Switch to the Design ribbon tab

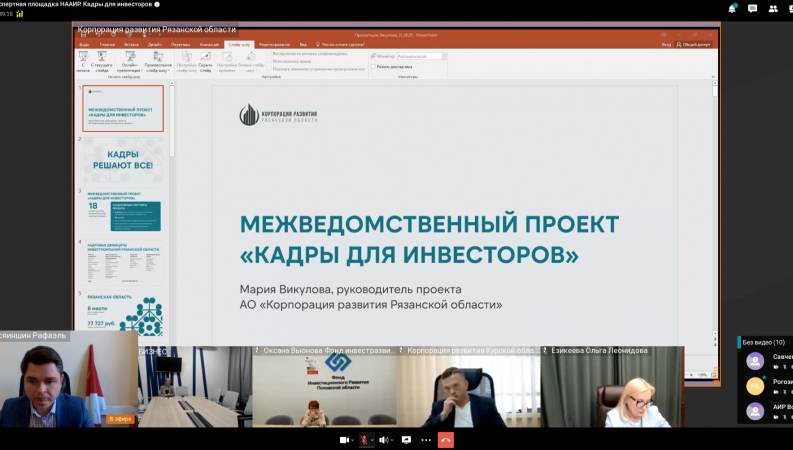[155, 44]
